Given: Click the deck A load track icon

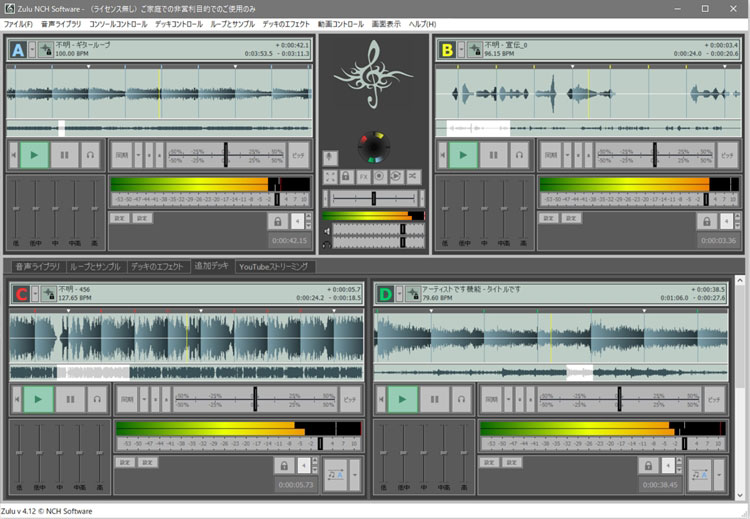Looking at the screenshot, I should [x=45, y=49].
